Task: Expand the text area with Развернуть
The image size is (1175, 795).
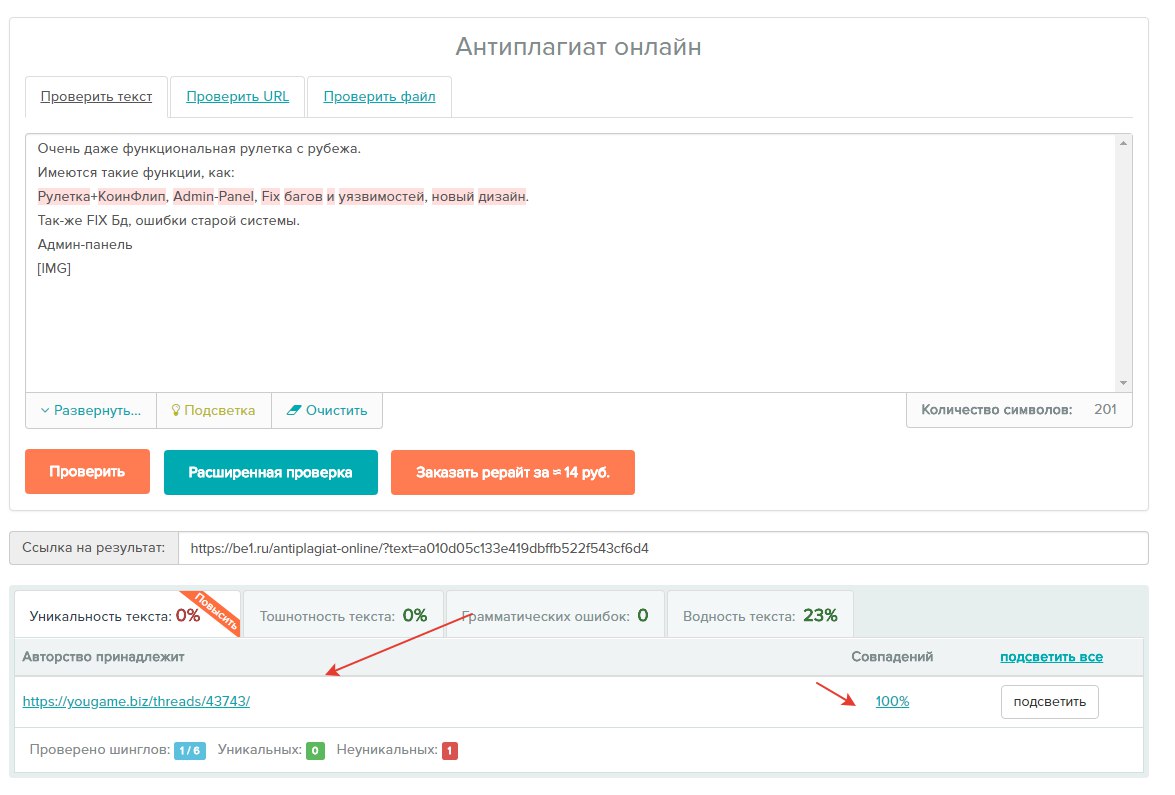Action: click(91, 411)
